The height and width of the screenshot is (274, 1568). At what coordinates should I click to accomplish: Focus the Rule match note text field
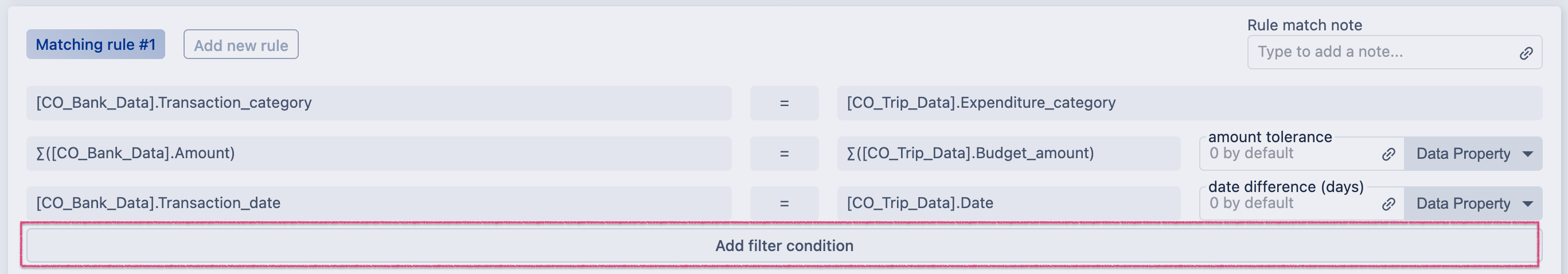1382,52
